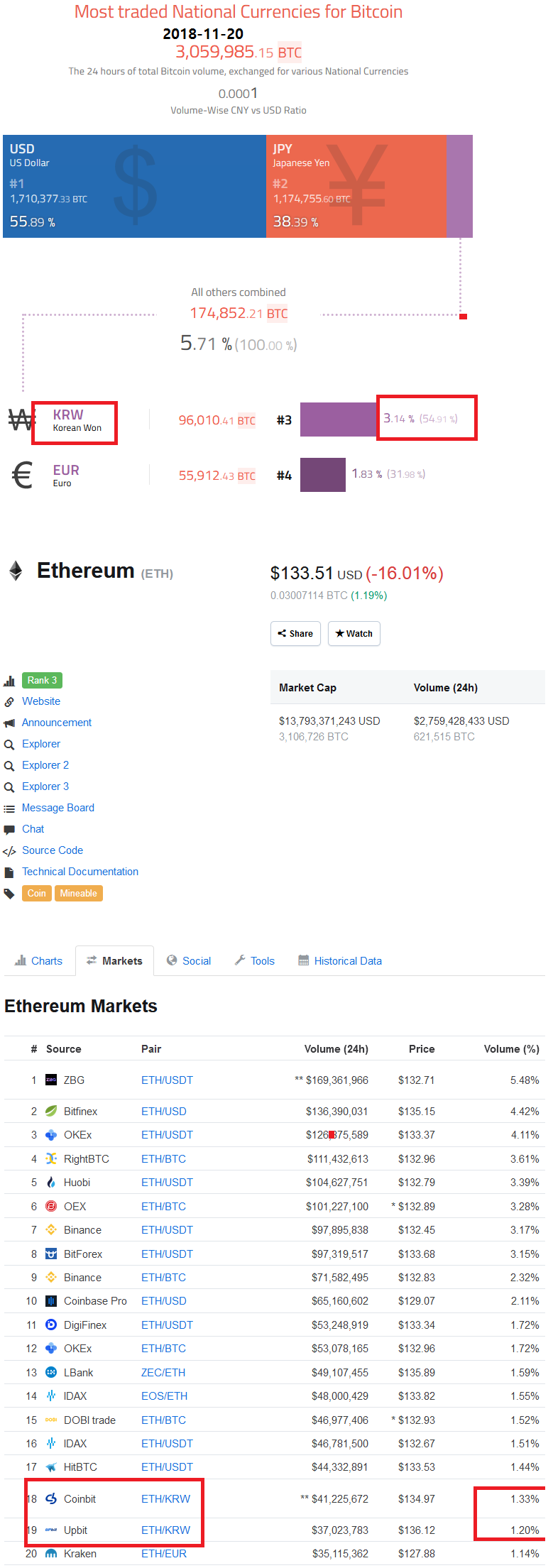
Task: Click the blue USD US Dollar block
Action: pos(134,186)
